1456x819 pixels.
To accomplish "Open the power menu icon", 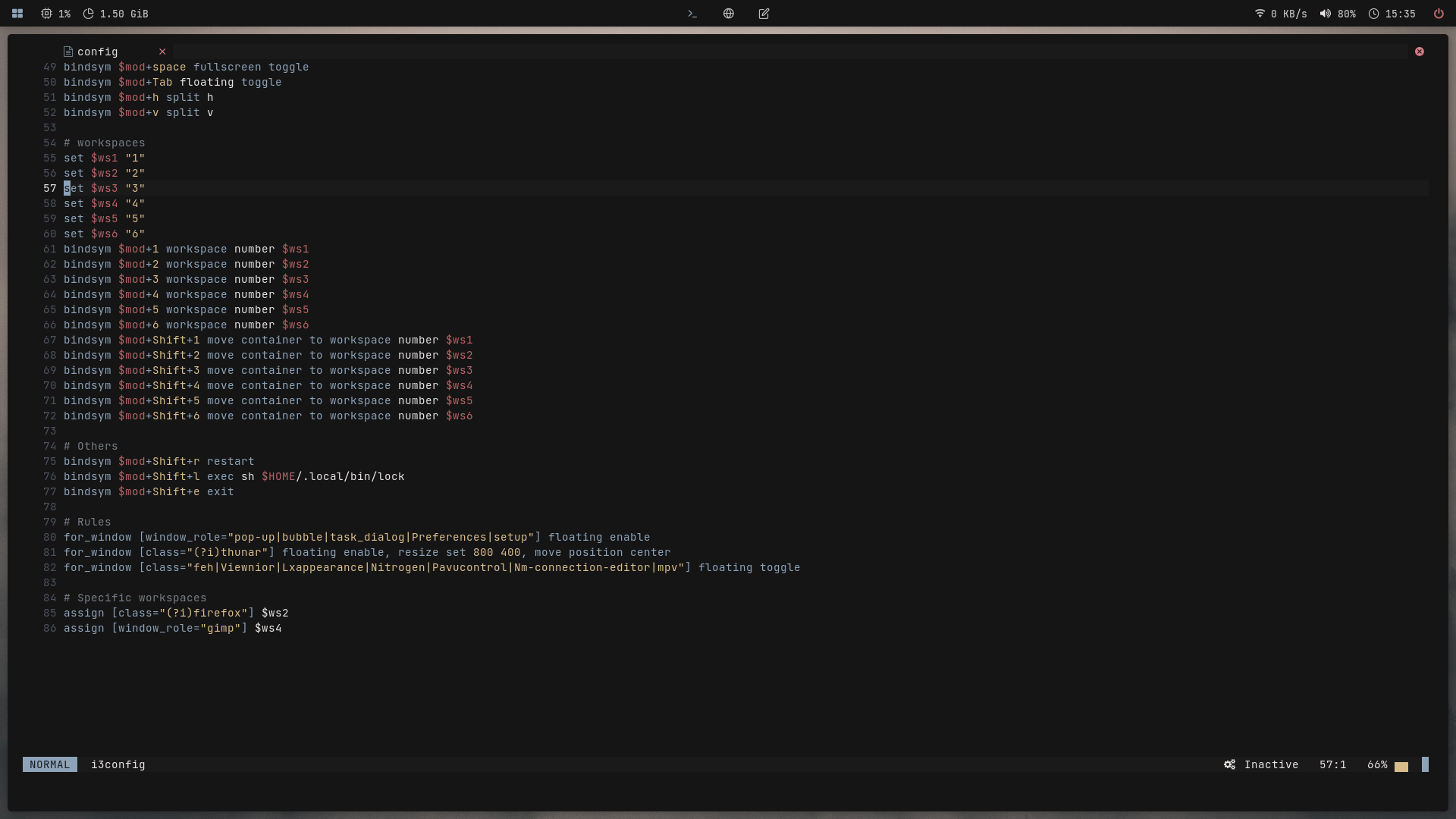I will (x=1439, y=14).
